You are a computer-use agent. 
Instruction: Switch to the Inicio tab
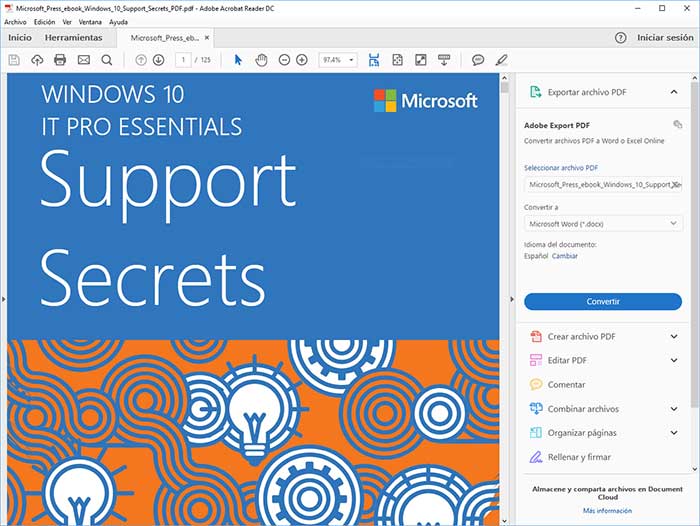20,38
